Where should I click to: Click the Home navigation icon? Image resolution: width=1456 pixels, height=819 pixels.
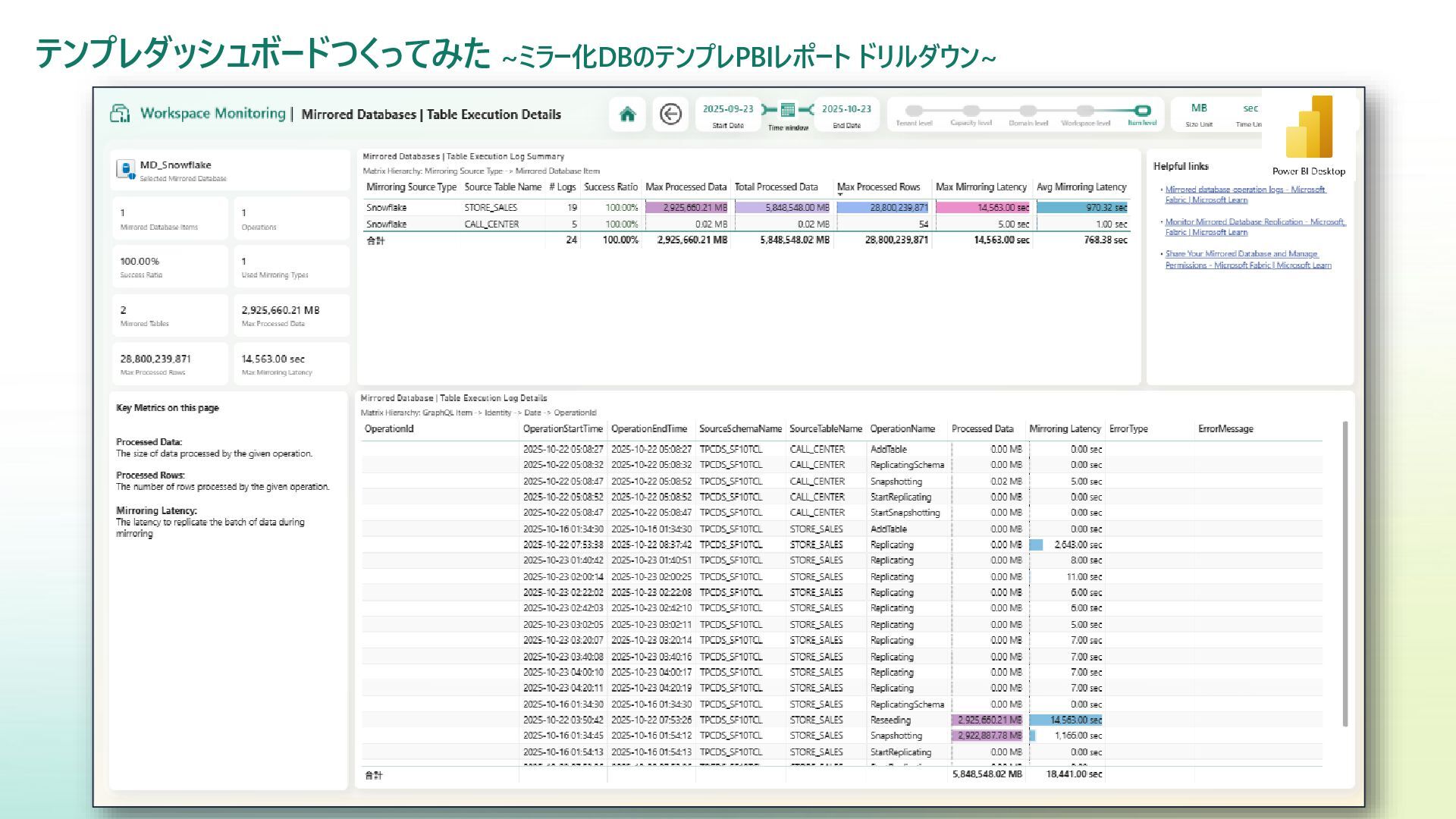627,115
